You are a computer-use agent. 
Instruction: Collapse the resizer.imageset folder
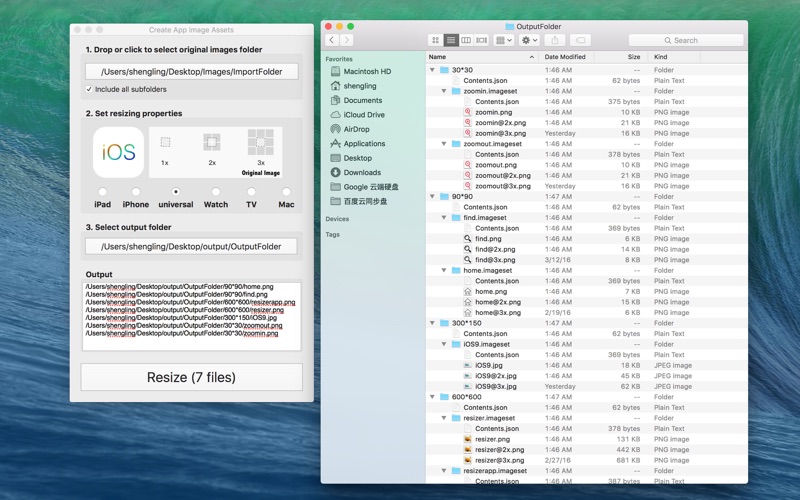(x=444, y=418)
